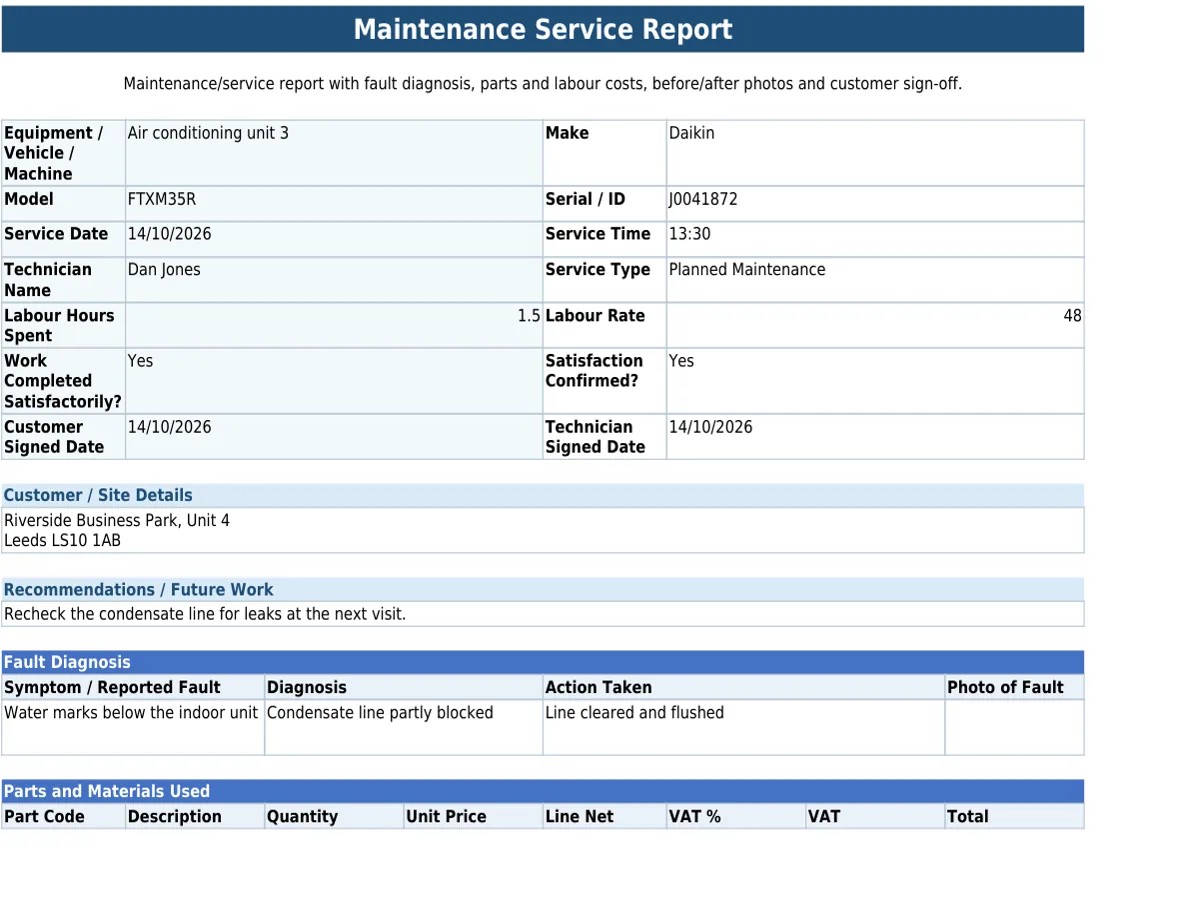This screenshot has height=900, width=1200.
Task: Click the 'Quantity' column header
Action: (x=334, y=816)
